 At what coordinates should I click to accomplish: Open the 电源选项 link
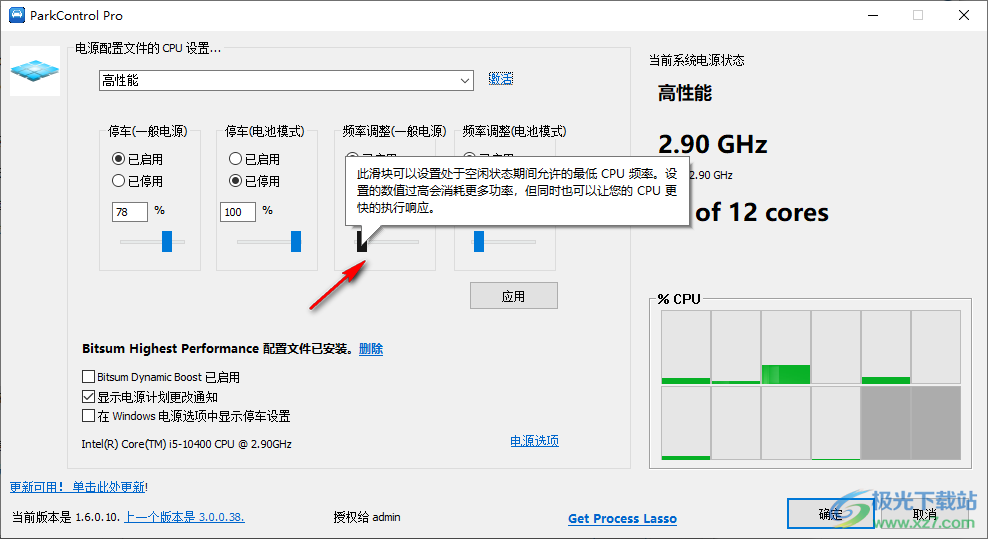pos(534,441)
